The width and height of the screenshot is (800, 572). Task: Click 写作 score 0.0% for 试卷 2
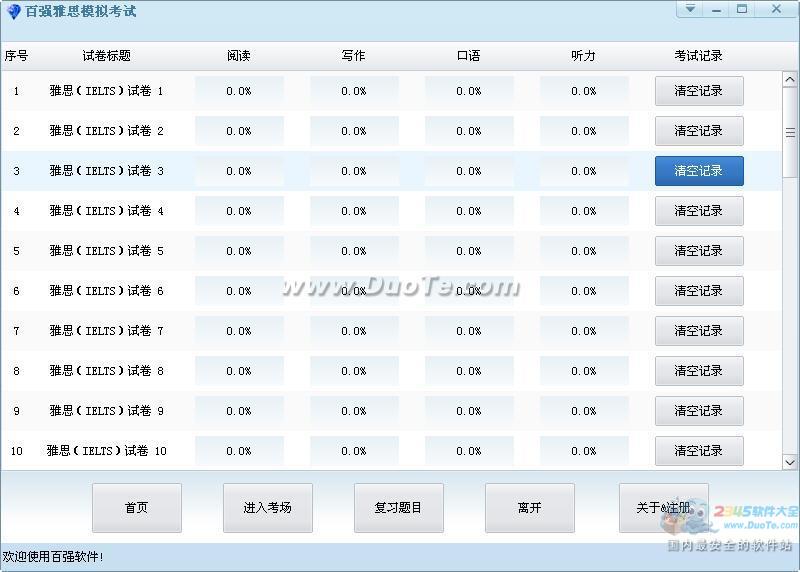click(354, 131)
